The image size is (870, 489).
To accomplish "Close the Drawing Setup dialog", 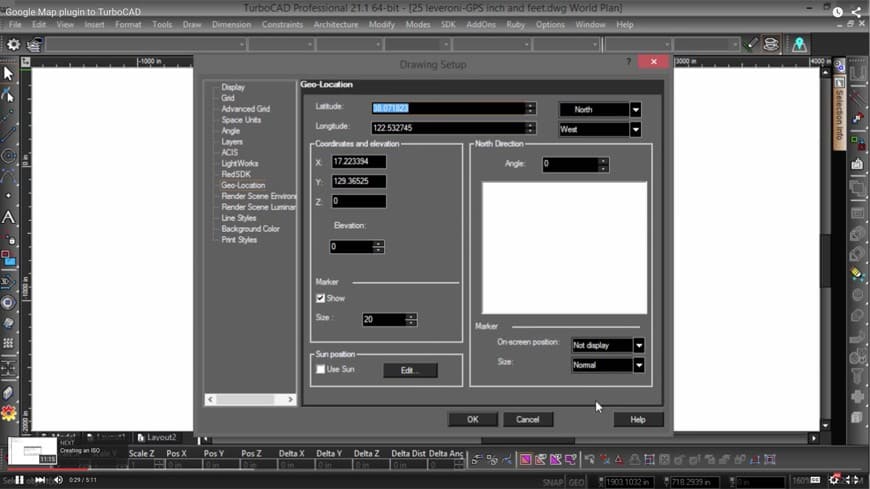I will click(x=654, y=62).
